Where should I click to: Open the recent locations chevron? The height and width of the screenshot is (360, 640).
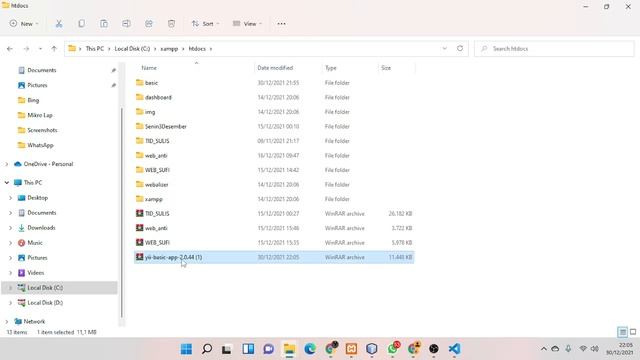pyautogui.click(x=40, y=49)
